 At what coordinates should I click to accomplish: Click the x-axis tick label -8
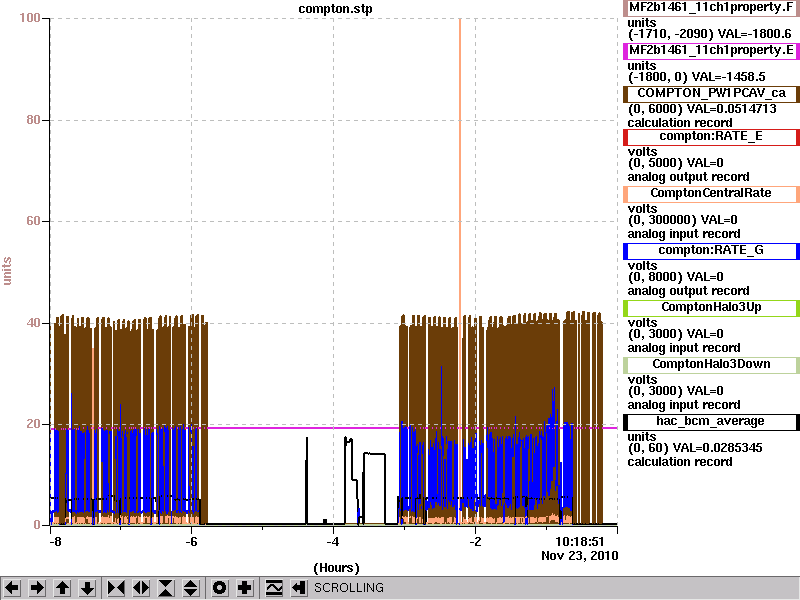(x=55, y=542)
